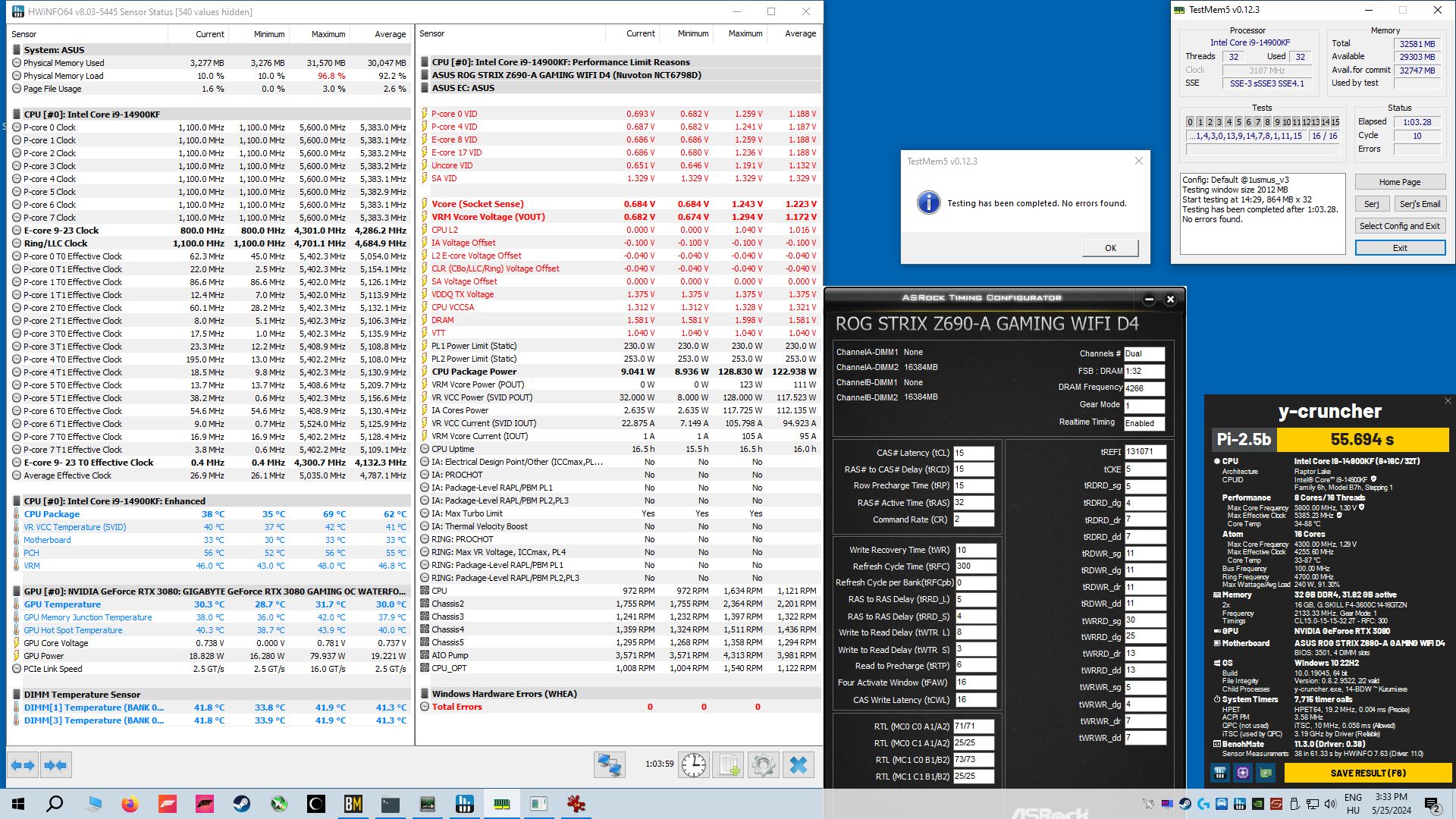
Task: Click the HWiNFO icon in y-cruncher panel
Action: [1219, 773]
